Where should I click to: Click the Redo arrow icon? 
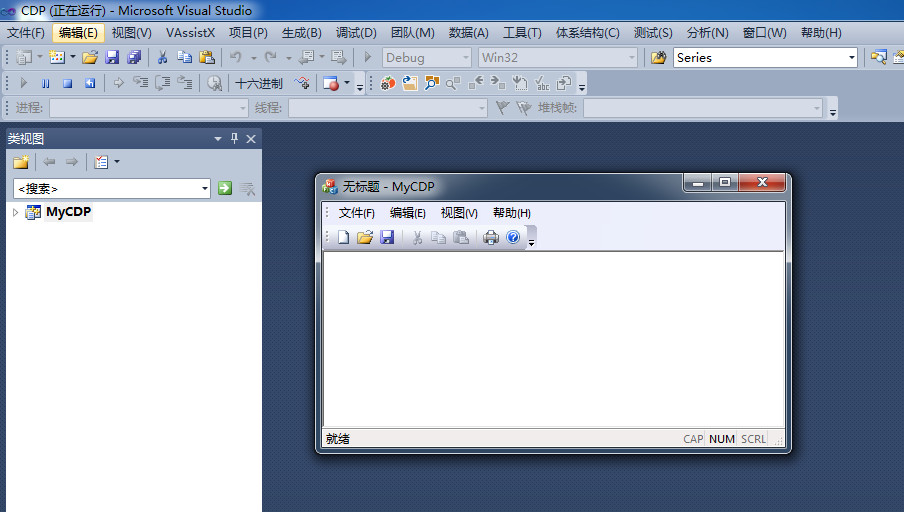270,57
